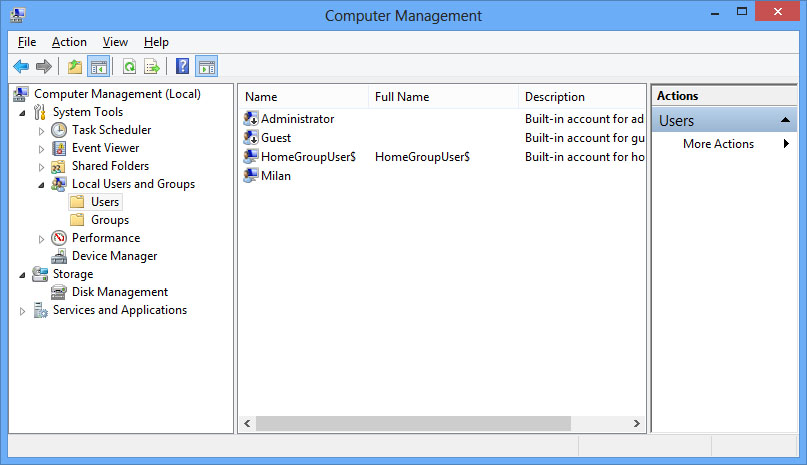Click the blue Help question mark icon
Viewport: 807px width, 465px height.
(x=182, y=66)
